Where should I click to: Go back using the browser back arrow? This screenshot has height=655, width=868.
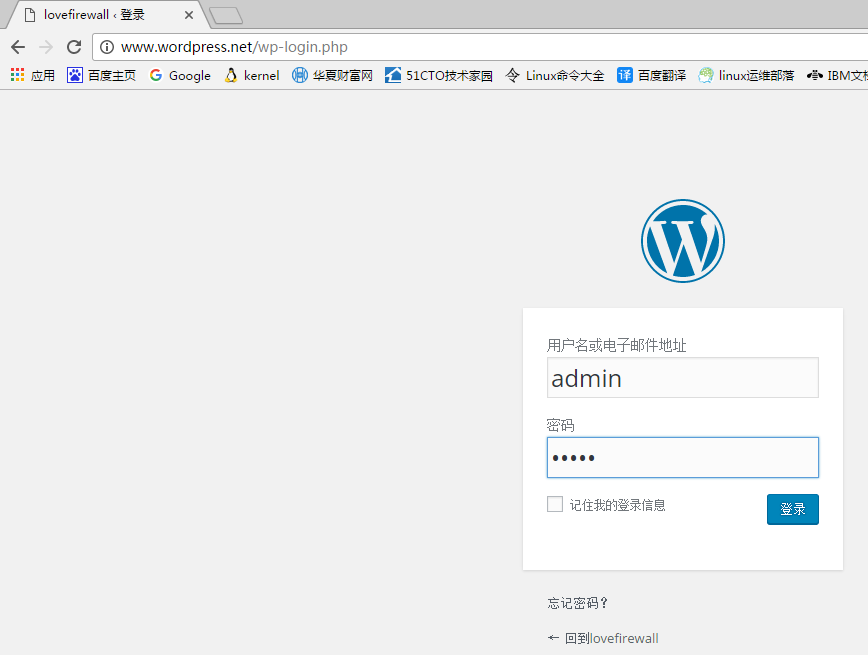click(x=18, y=47)
